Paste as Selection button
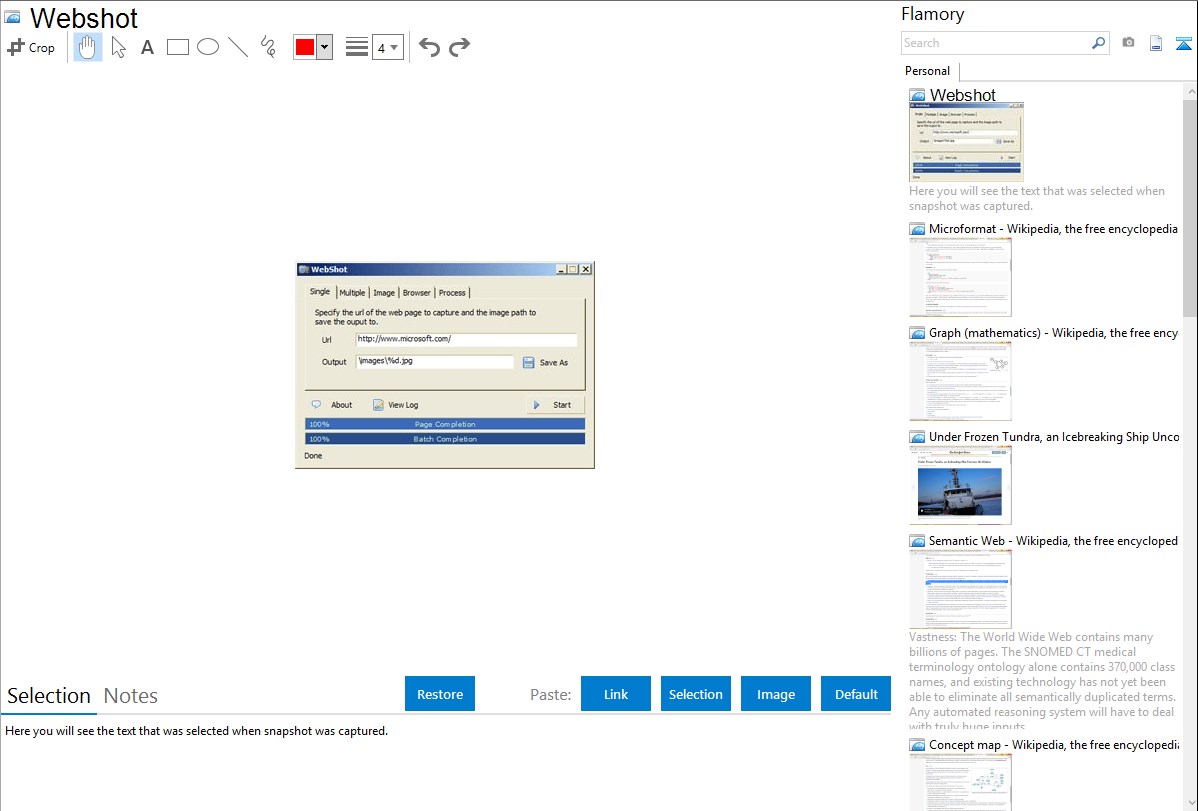This screenshot has width=1198, height=811. coord(695,694)
